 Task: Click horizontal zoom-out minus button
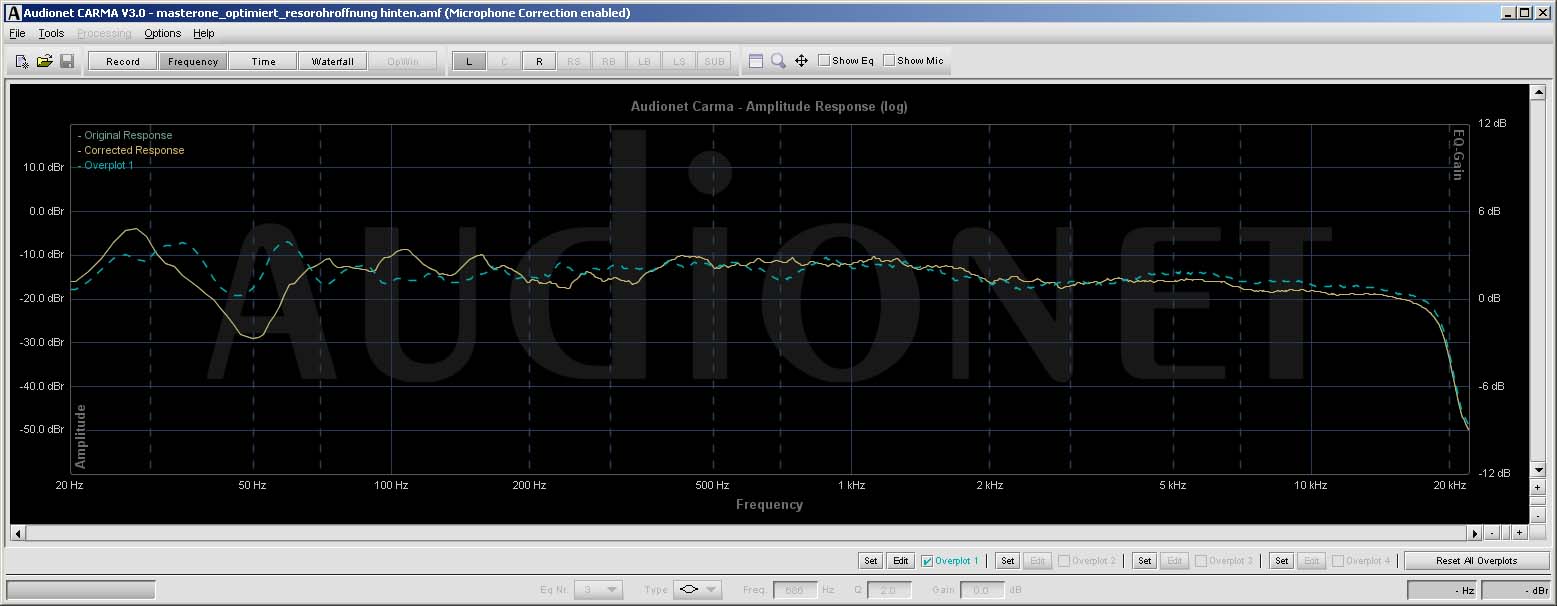point(1491,533)
